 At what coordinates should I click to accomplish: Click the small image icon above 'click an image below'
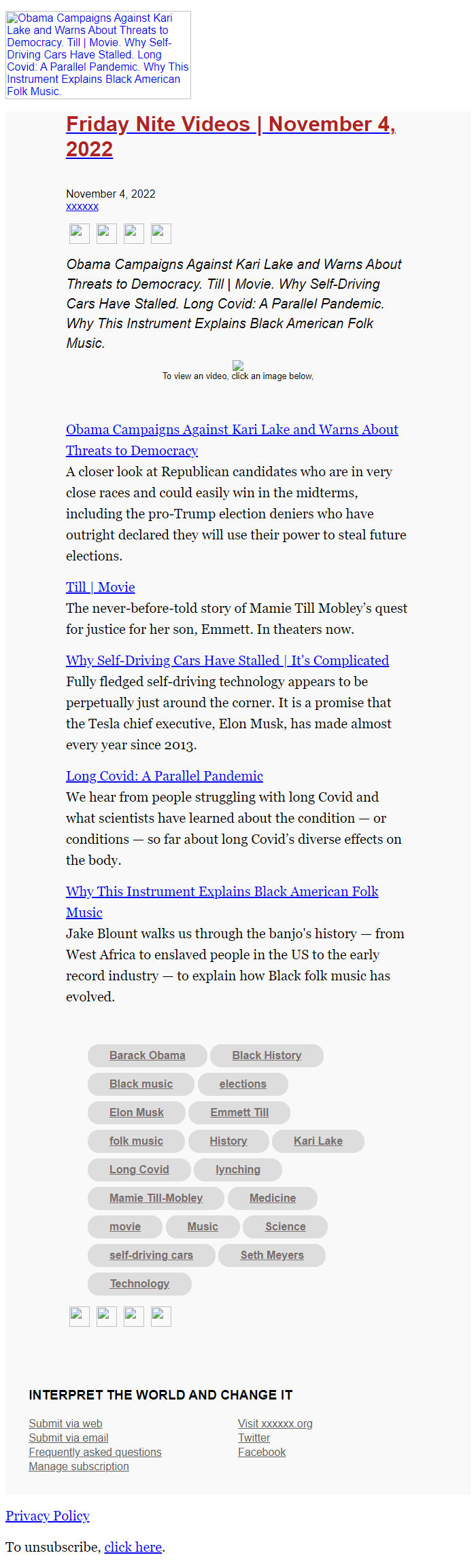tap(238, 366)
